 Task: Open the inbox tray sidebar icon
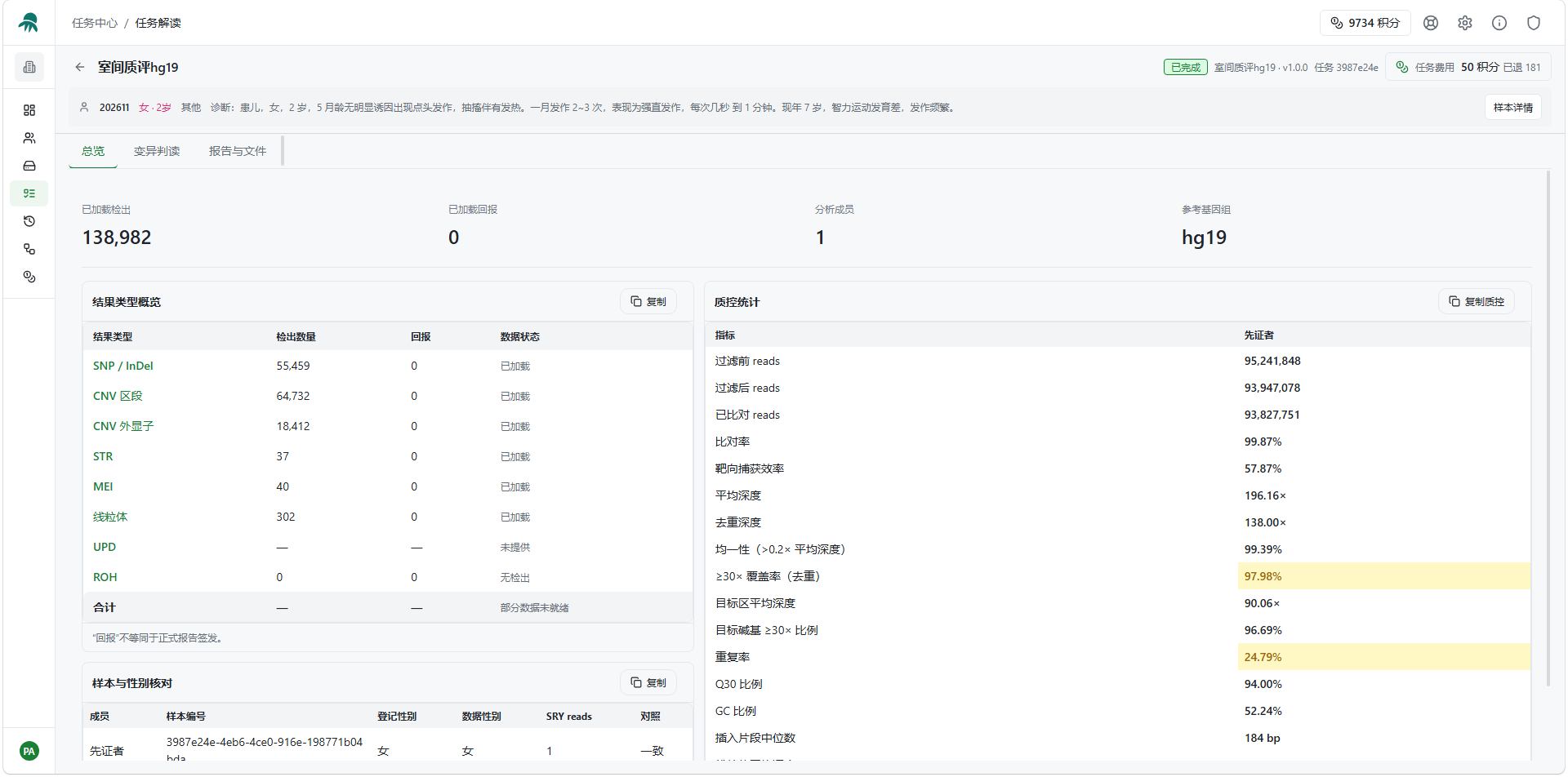pyautogui.click(x=29, y=166)
